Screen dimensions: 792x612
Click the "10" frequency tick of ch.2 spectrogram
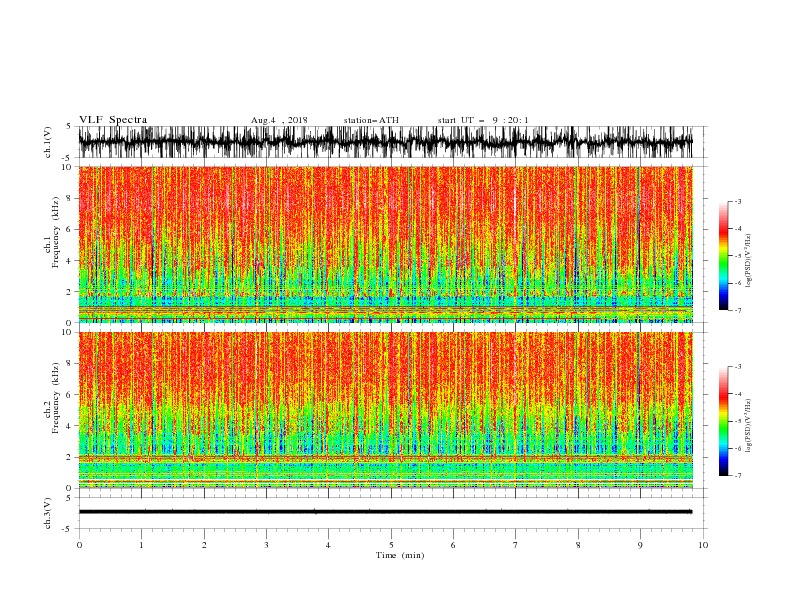(x=66, y=332)
